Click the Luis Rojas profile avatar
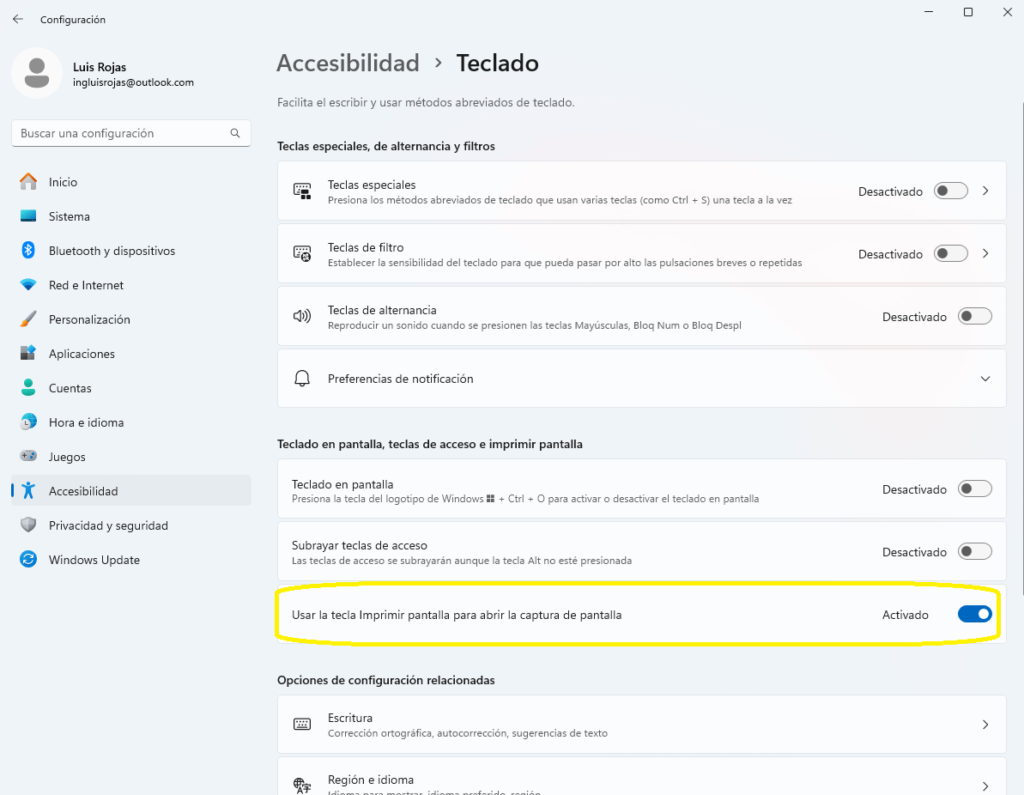Image resolution: width=1024 pixels, height=795 pixels. point(37,74)
